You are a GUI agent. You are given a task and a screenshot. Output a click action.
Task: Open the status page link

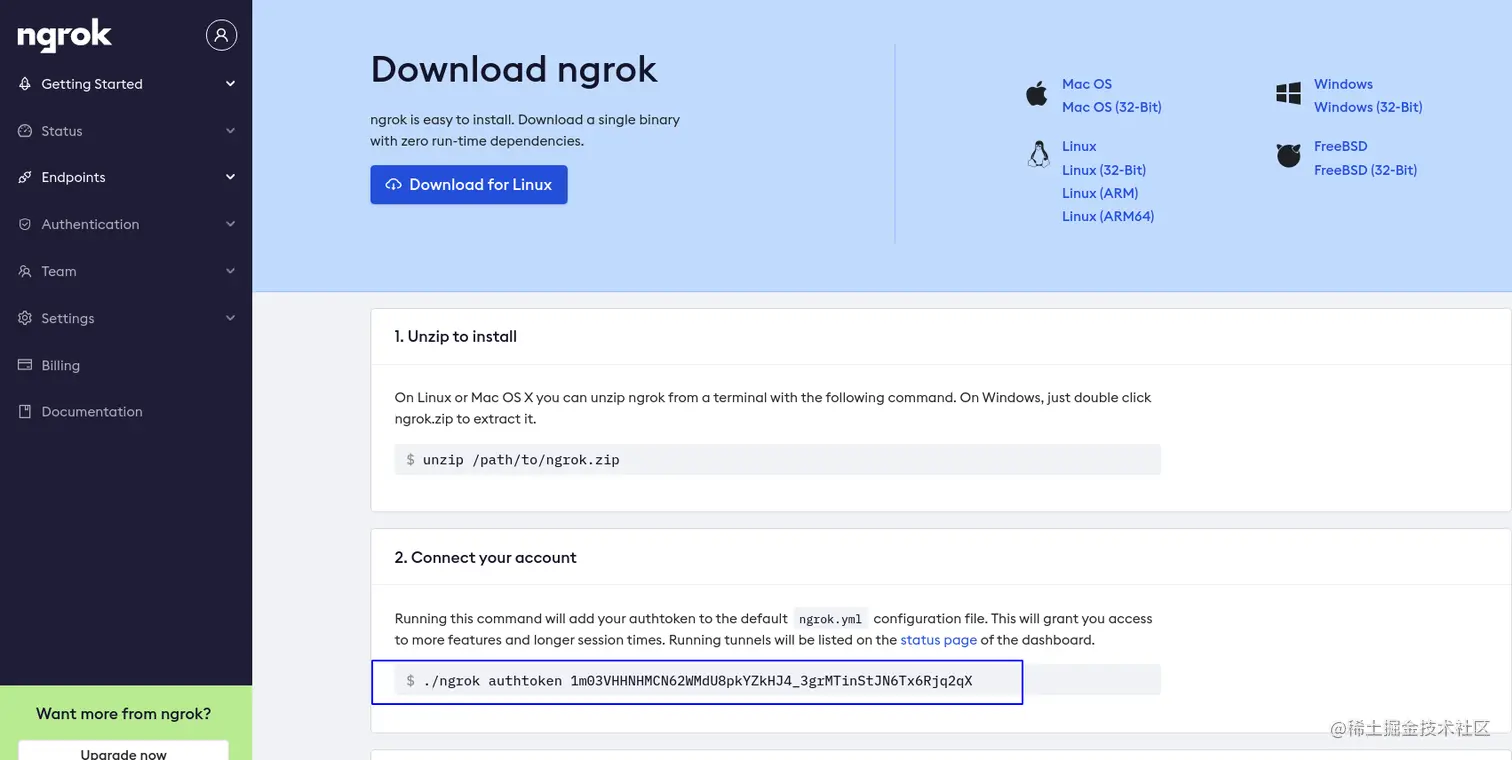938,640
